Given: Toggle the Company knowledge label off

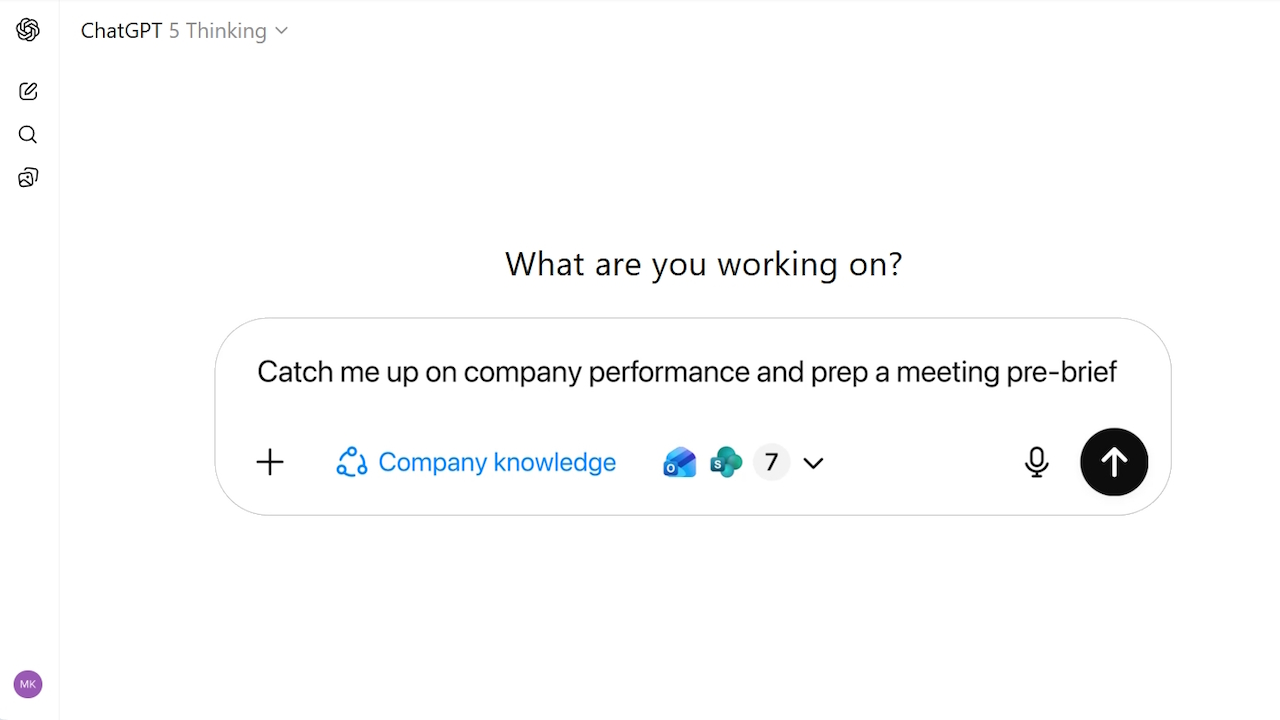Looking at the screenshot, I should [x=497, y=462].
